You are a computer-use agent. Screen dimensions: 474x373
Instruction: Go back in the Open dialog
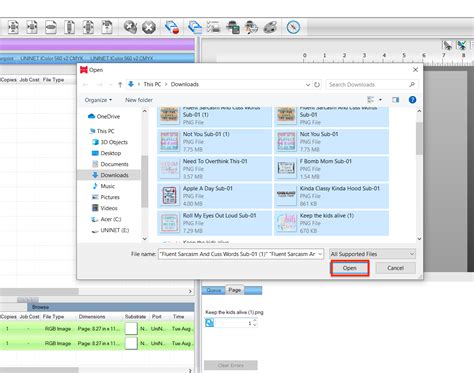pyautogui.click(x=85, y=85)
